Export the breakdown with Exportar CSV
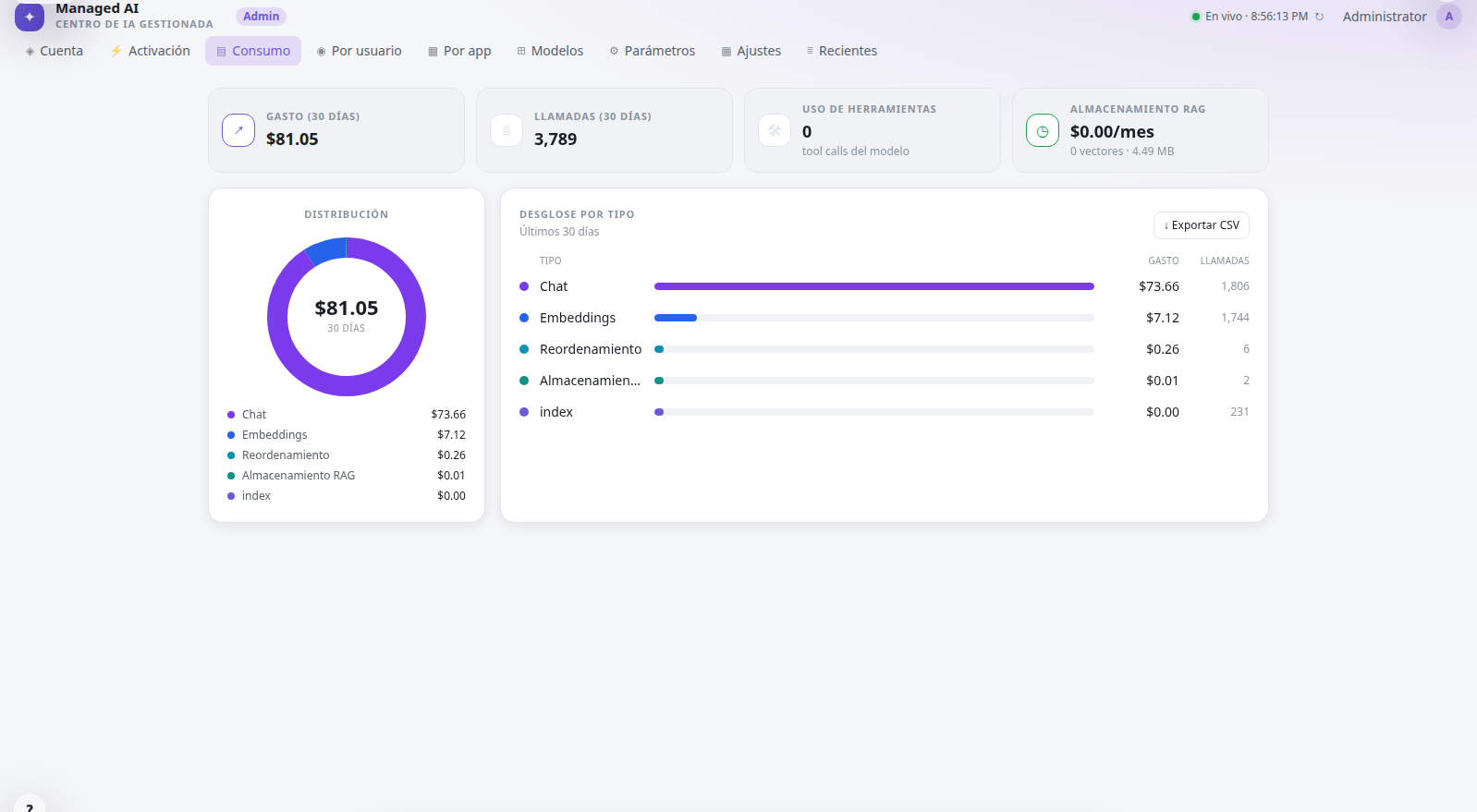Viewport: 1477px width, 812px height. click(1202, 225)
